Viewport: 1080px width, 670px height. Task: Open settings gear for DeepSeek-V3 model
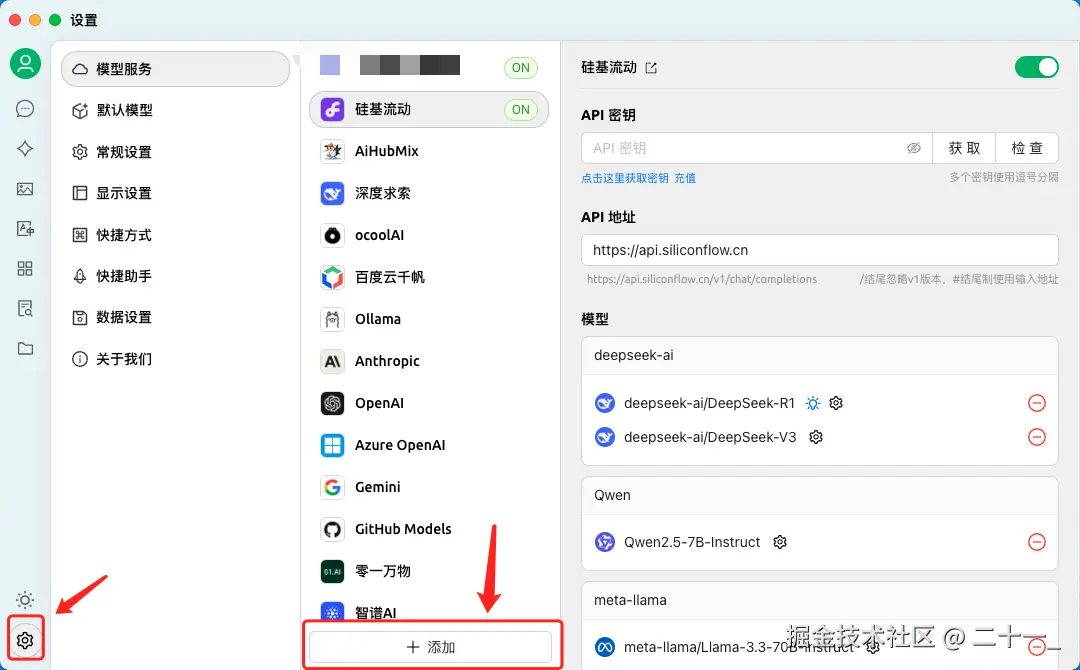(816, 437)
